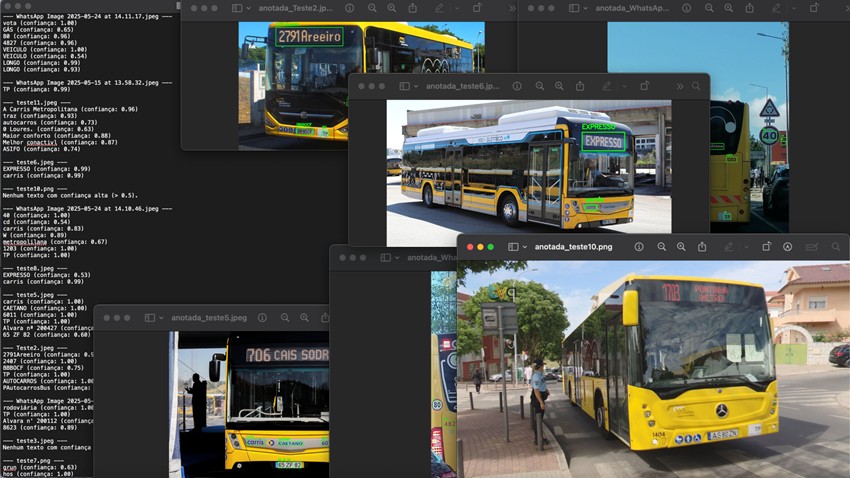Image resolution: width=850 pixels, height=478 pixels.
Task: Share image from anotada_Teste2 window
Action: pyautogui.click(x=413, y=8)
